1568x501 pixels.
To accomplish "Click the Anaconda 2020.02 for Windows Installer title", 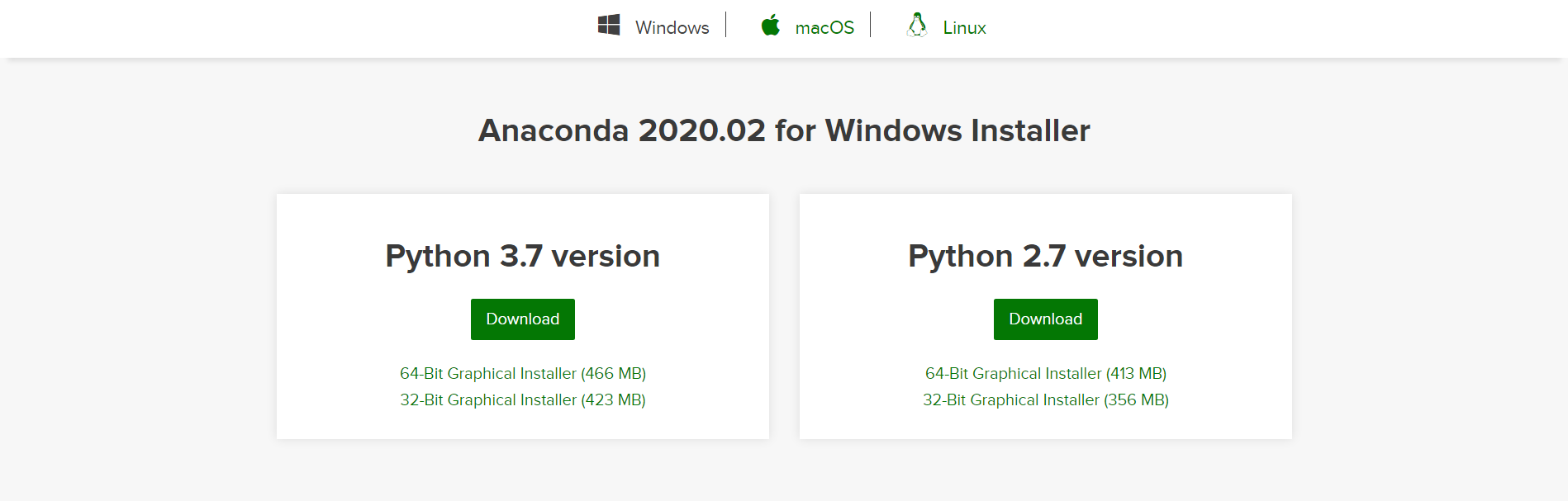I will [x=784, y=130].
